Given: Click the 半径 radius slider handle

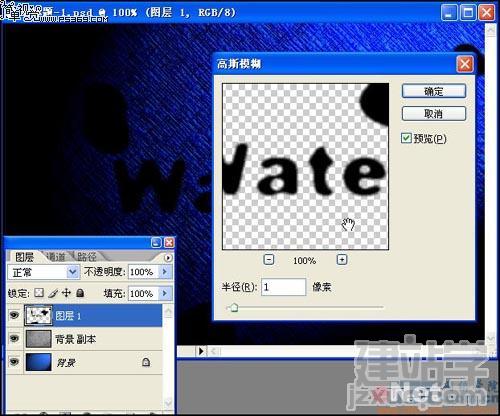Looking at the screenshot, I should (234, 307).
